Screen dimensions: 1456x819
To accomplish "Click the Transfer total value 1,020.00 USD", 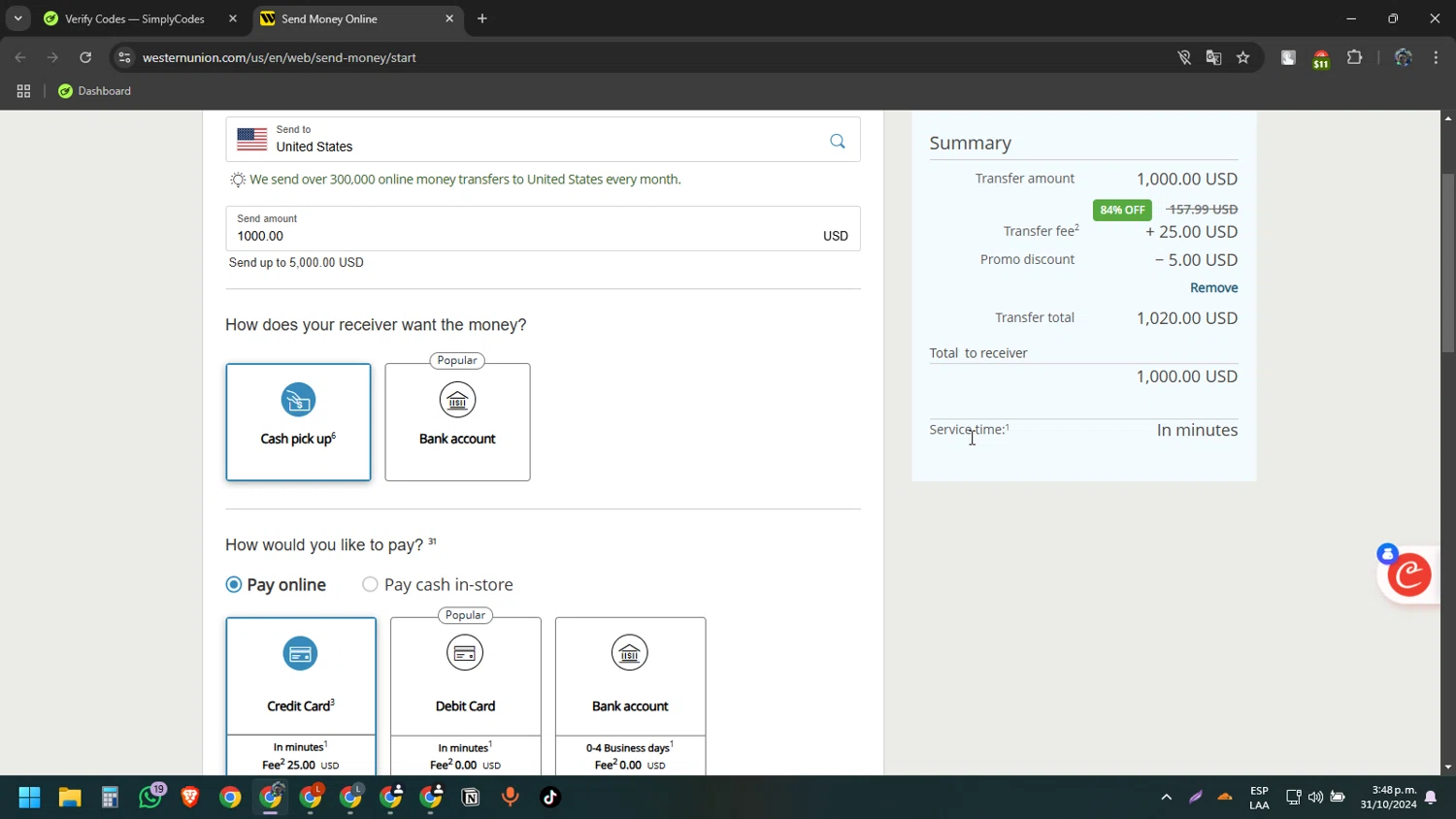I will click(1187, 318).
